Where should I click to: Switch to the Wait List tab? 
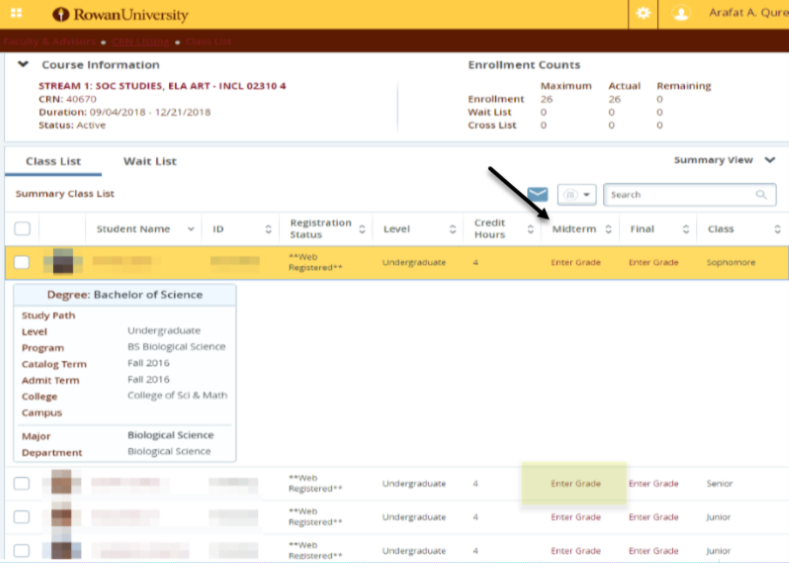(x=149, y=161)
